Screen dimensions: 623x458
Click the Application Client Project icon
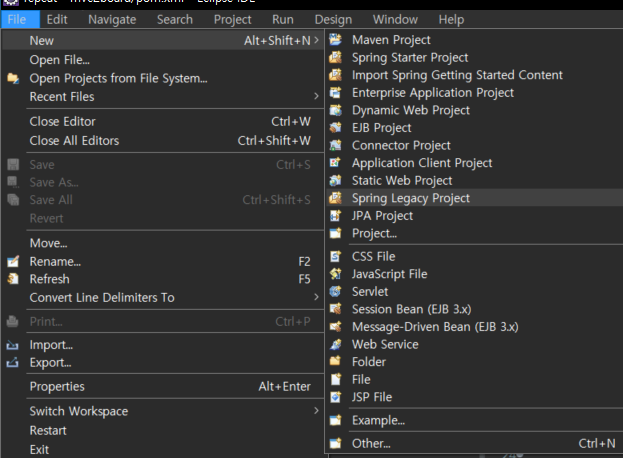(x=335, y=163)
